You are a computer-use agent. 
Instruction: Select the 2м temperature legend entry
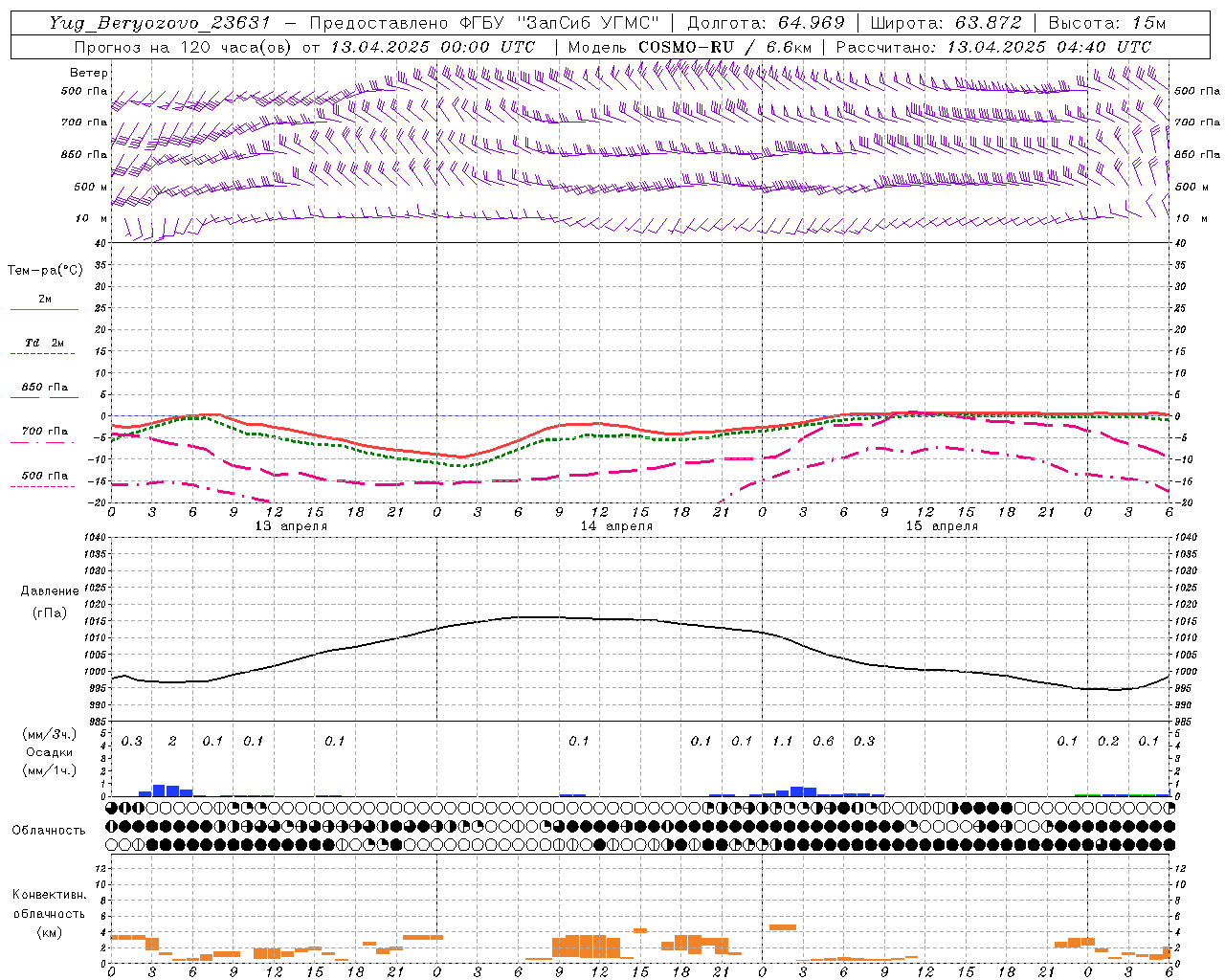pyautogui.click(x=45, y=299)
